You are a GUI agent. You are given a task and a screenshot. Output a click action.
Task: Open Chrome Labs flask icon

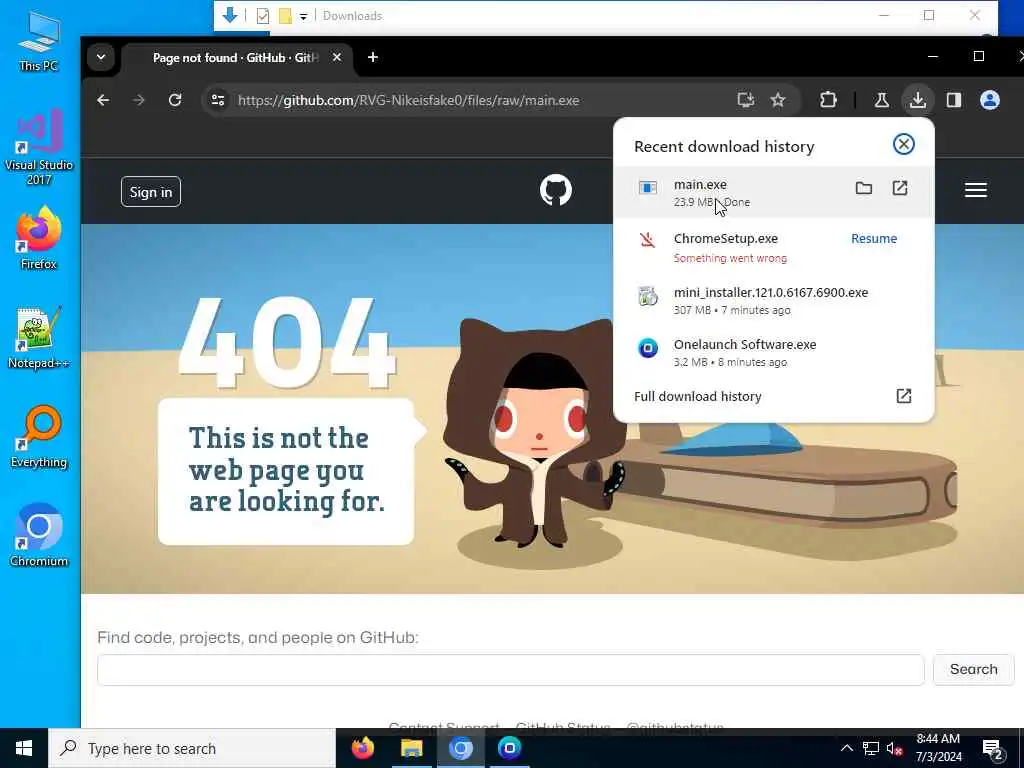881,100
